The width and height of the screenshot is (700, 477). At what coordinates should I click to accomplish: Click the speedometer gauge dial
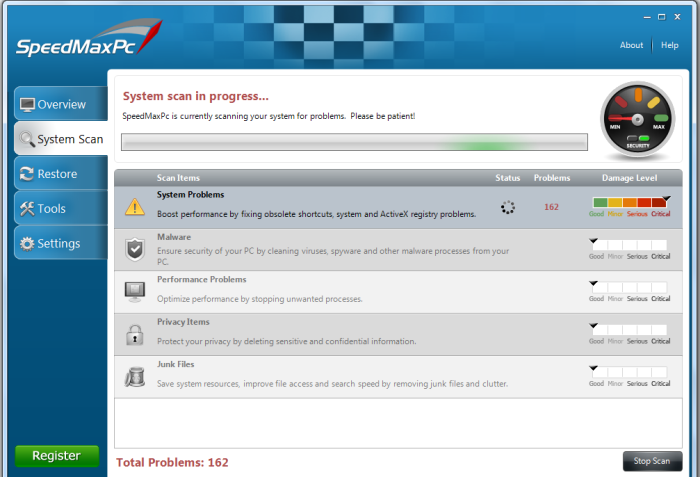coord(638,119)
